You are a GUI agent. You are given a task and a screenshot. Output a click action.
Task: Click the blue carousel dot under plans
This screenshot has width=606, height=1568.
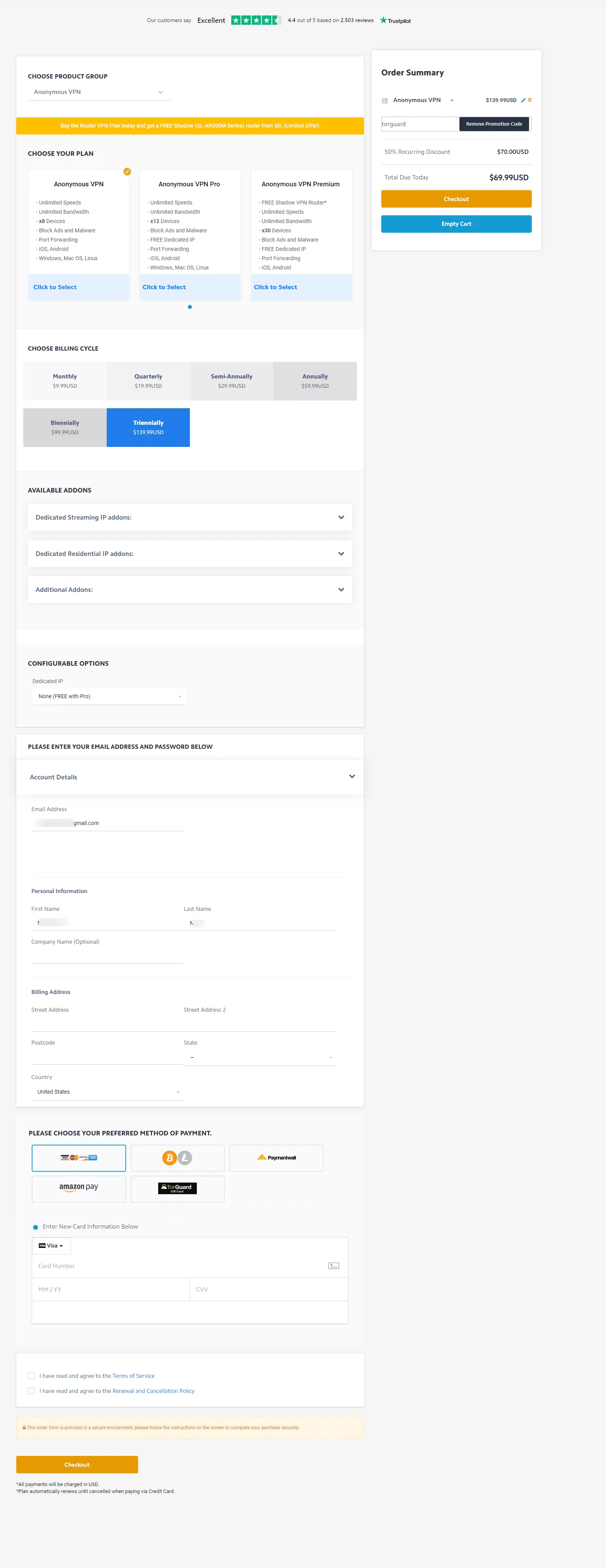(x=190, y=307)
